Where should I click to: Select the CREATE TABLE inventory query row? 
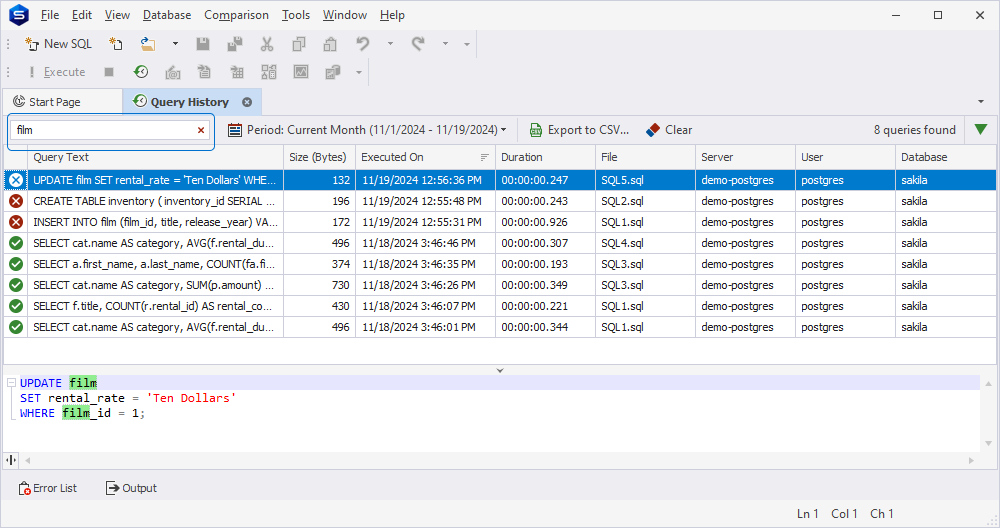point(500,202)
